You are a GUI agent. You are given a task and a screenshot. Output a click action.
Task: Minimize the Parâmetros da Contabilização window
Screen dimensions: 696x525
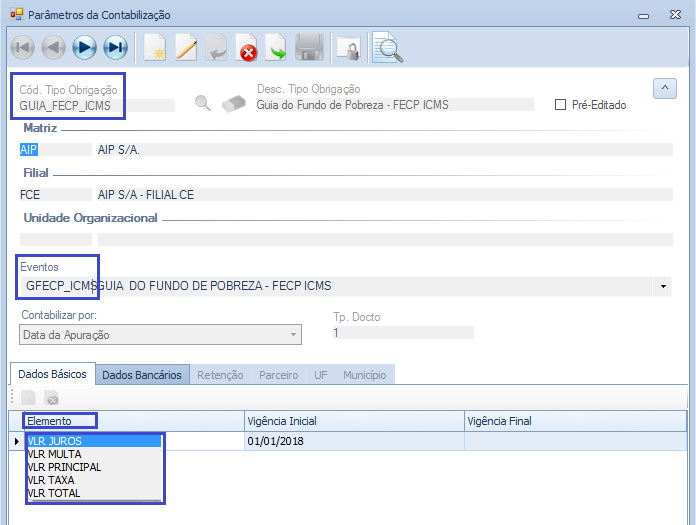point(644,16)
